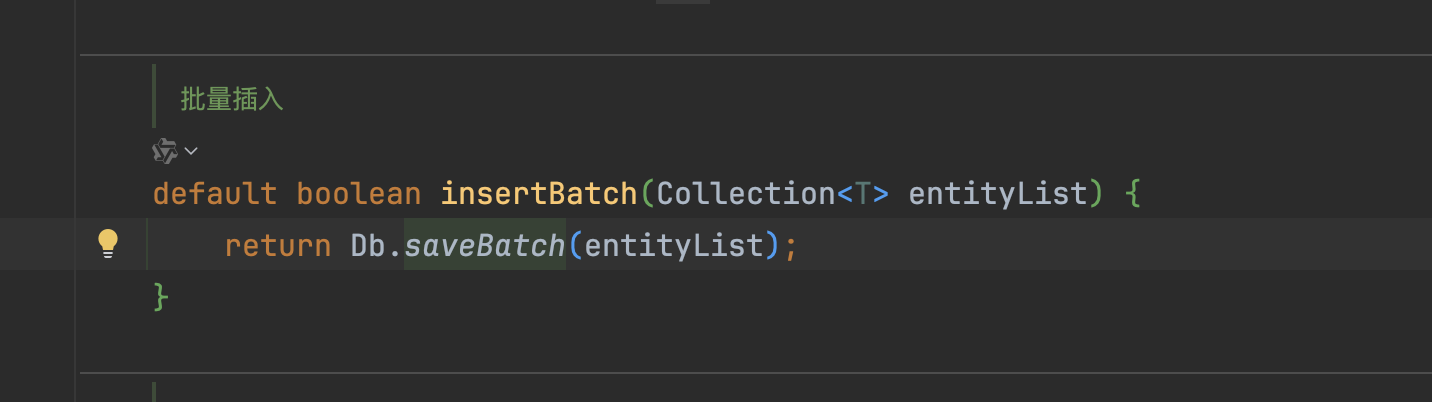
Task: Click the semicolon ending the return statement
Action: [791, 245]
